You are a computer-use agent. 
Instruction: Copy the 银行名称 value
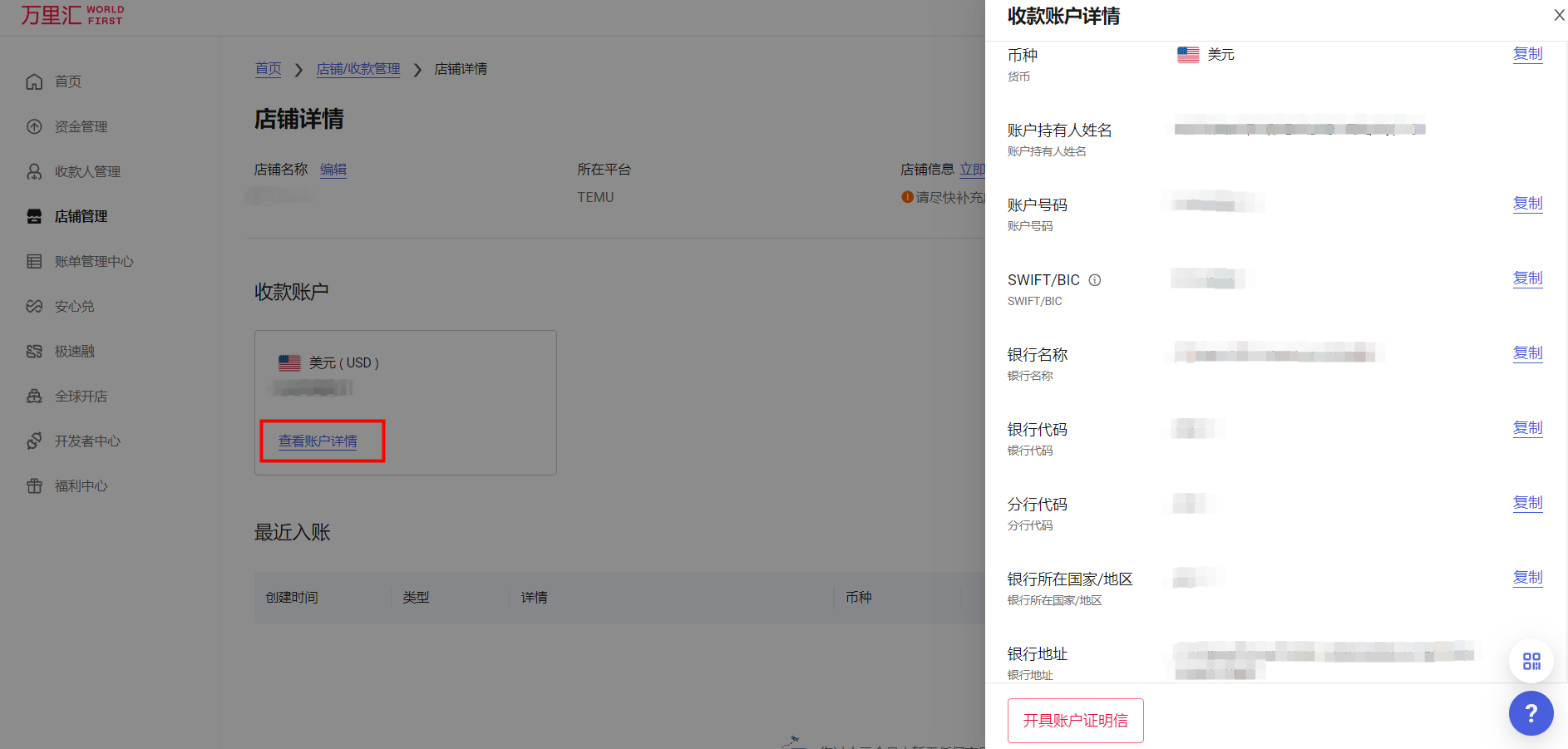click(1527, 353)
